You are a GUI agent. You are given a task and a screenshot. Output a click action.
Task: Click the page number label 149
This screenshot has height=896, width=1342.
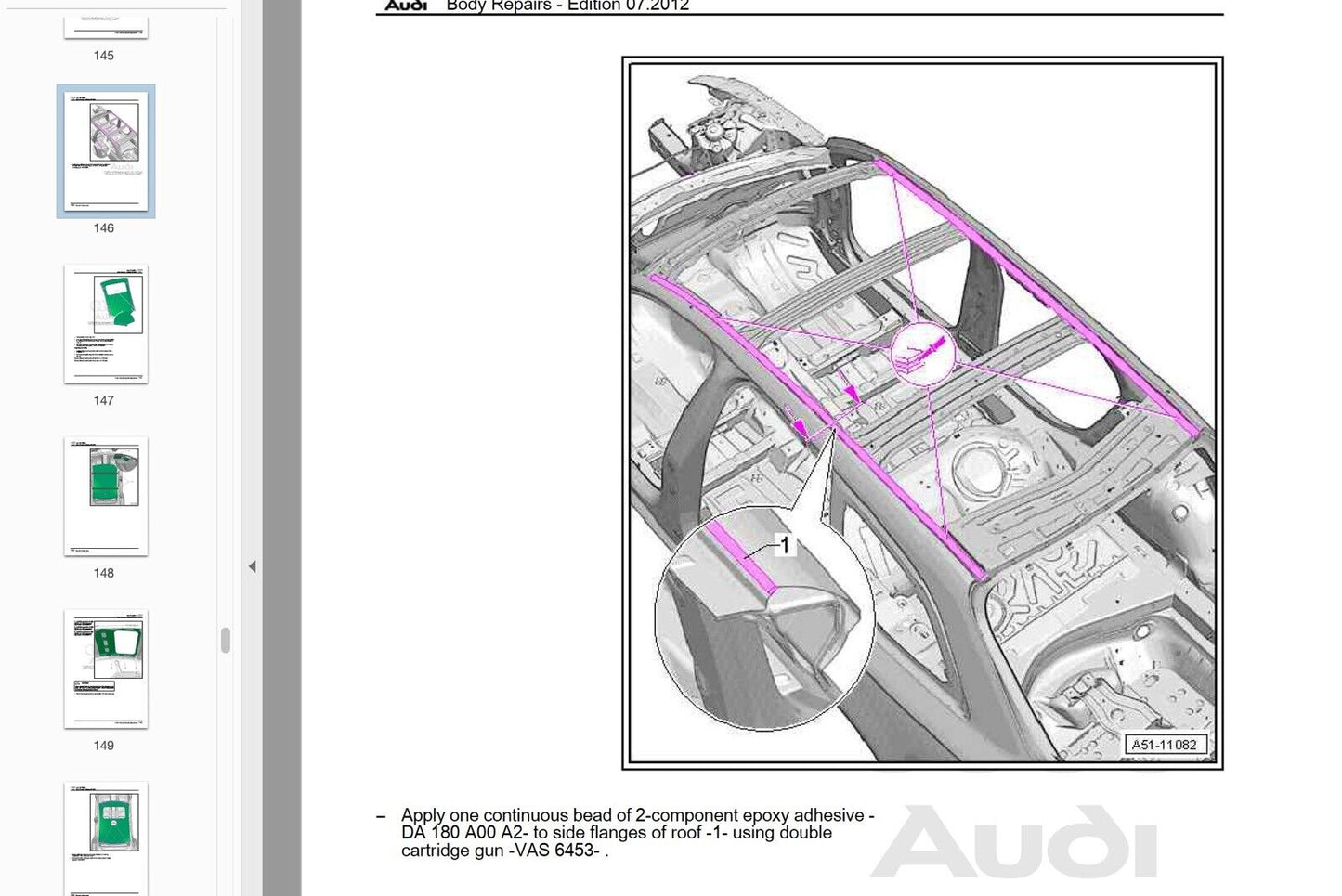(104, 746)
